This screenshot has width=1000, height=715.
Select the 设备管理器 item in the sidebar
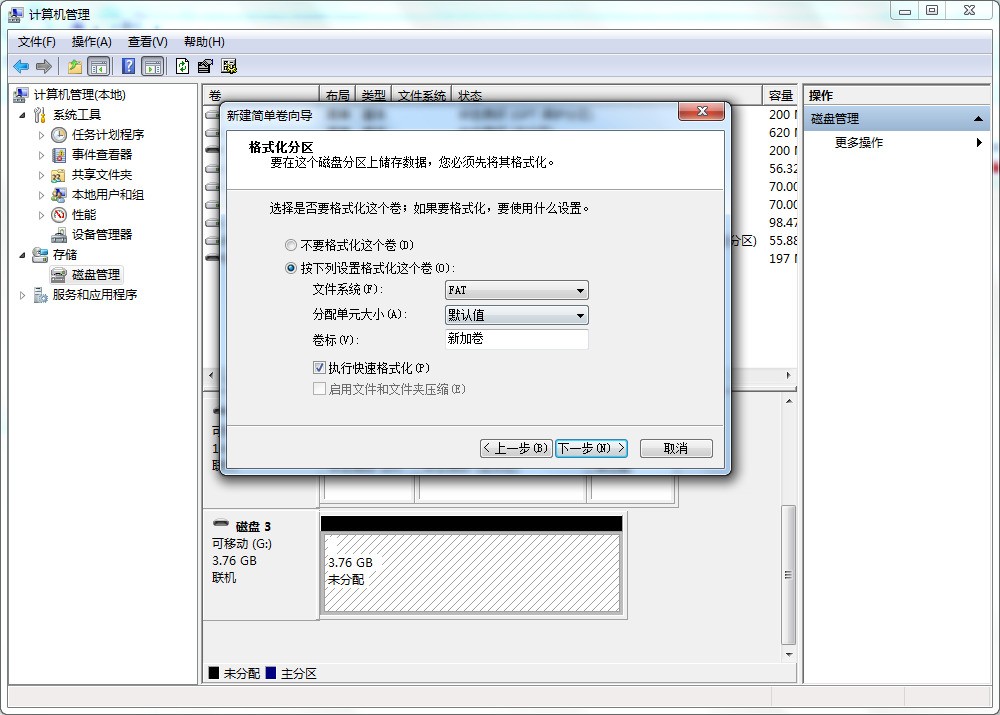(102, 234)
